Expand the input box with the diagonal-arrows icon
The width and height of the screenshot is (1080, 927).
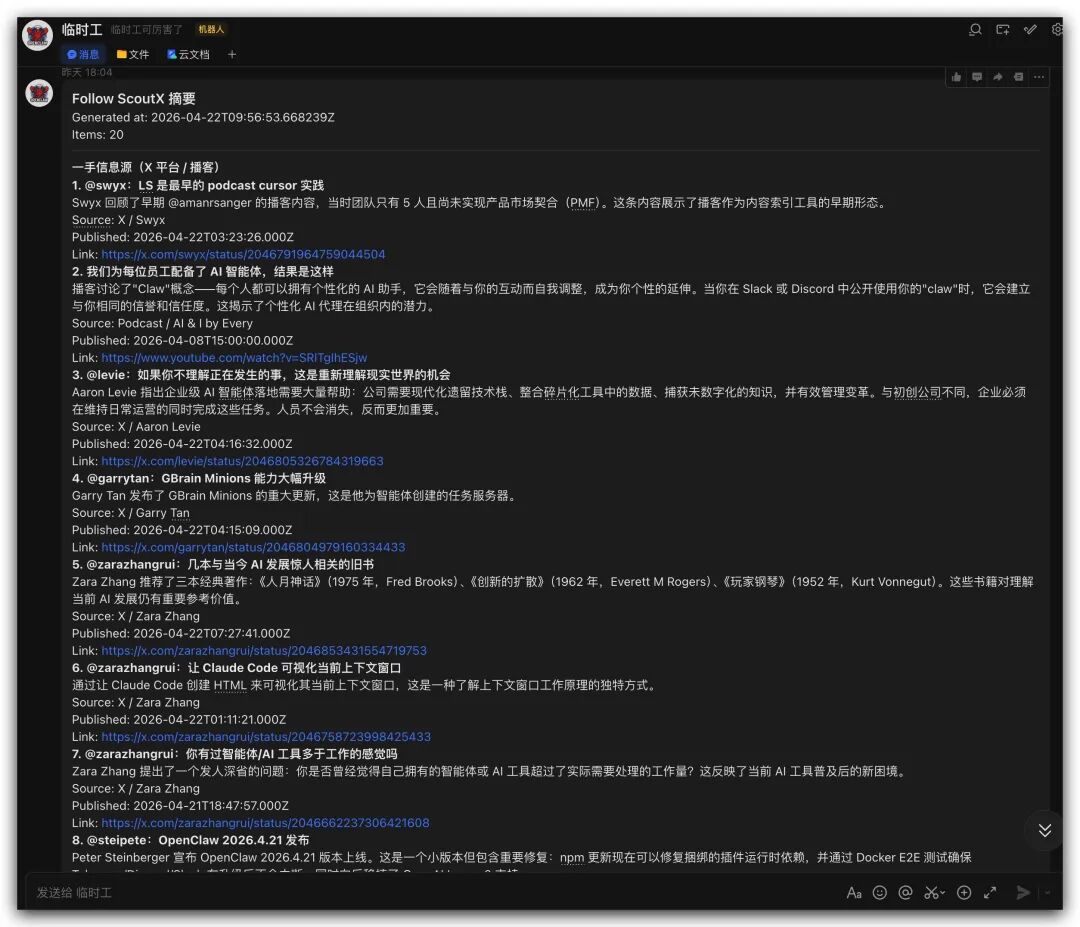point(990,892)
